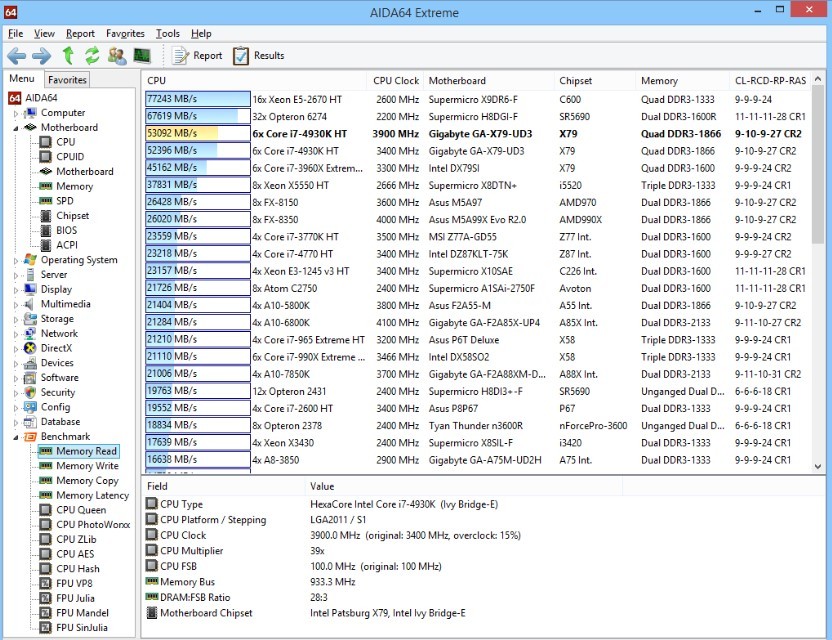This screenshot has height=640, width=832.
Task: Collapse the Benchmark tree node
Action: (16, 437)
